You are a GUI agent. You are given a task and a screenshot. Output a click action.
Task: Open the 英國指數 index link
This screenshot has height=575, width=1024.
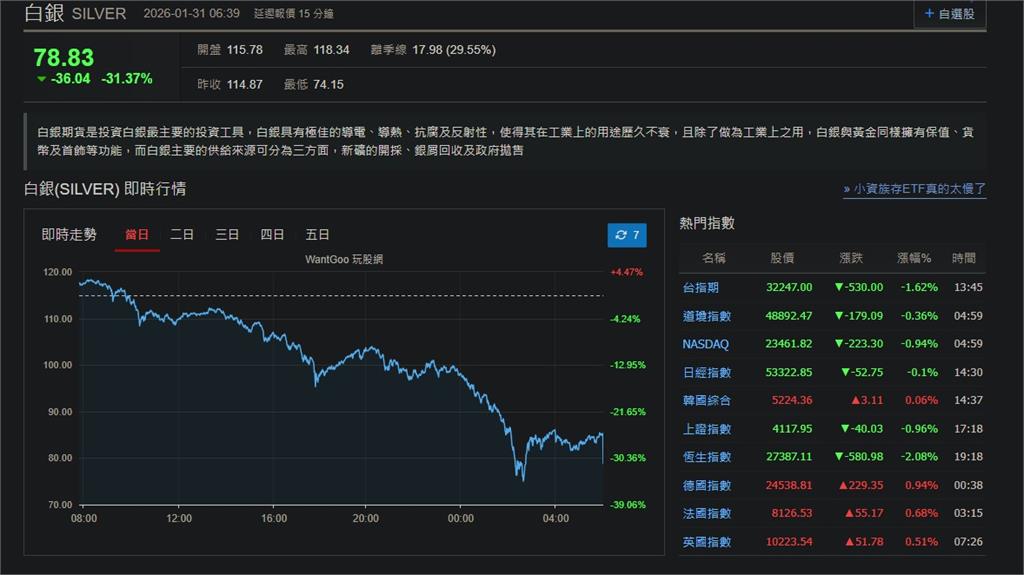point(707,542)
